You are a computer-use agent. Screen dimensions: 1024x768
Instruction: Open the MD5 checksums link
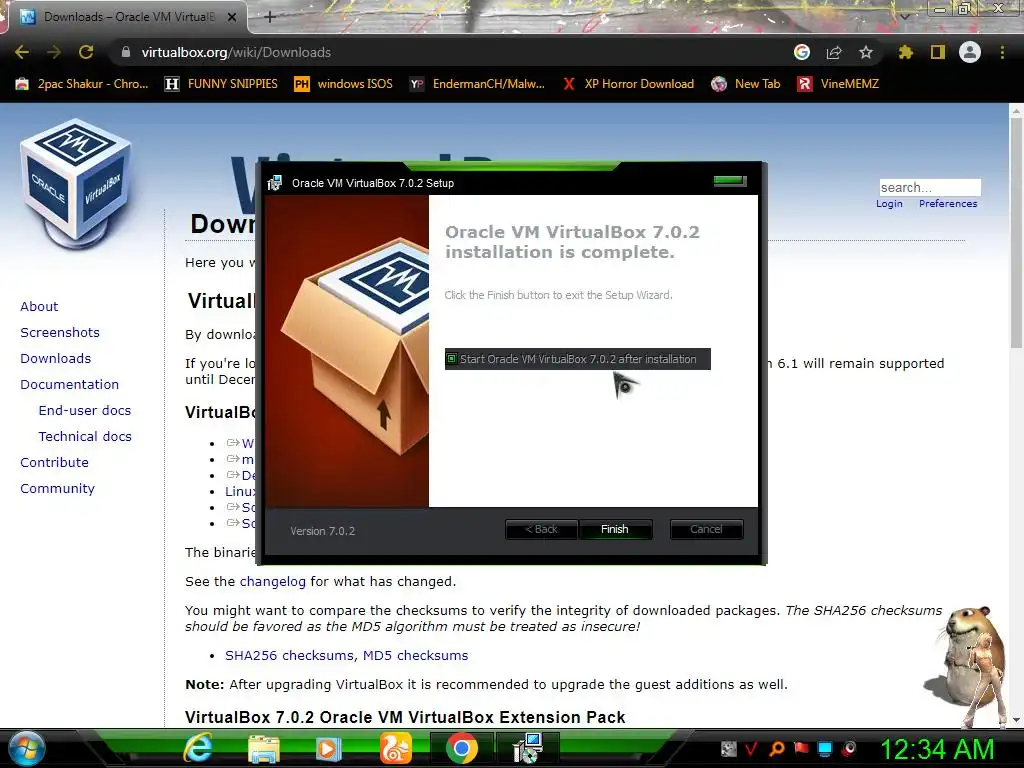pyautogui.click(x=415, y=655)
